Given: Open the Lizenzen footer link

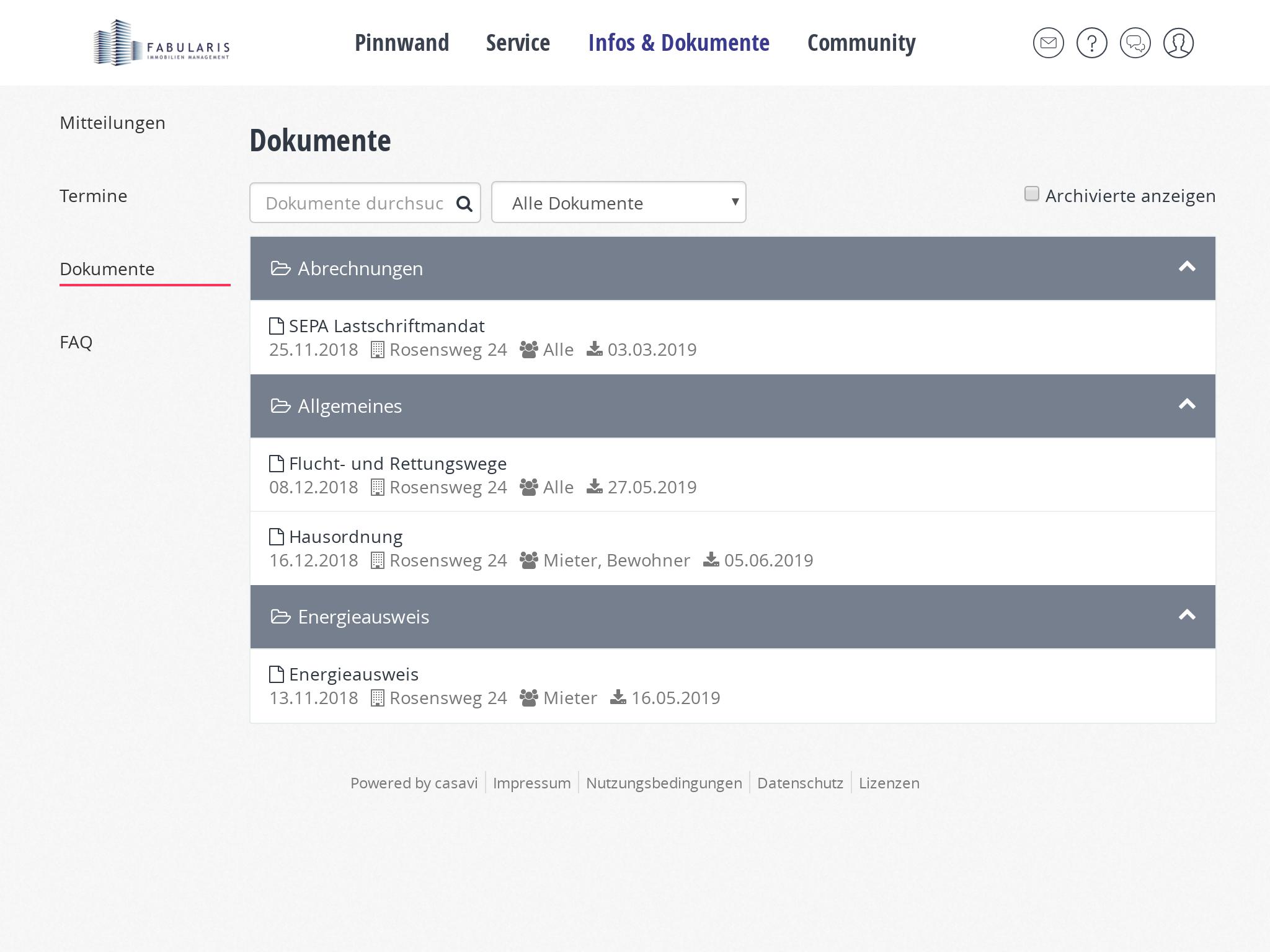Looking at the screenshot, I should point(889,783).
